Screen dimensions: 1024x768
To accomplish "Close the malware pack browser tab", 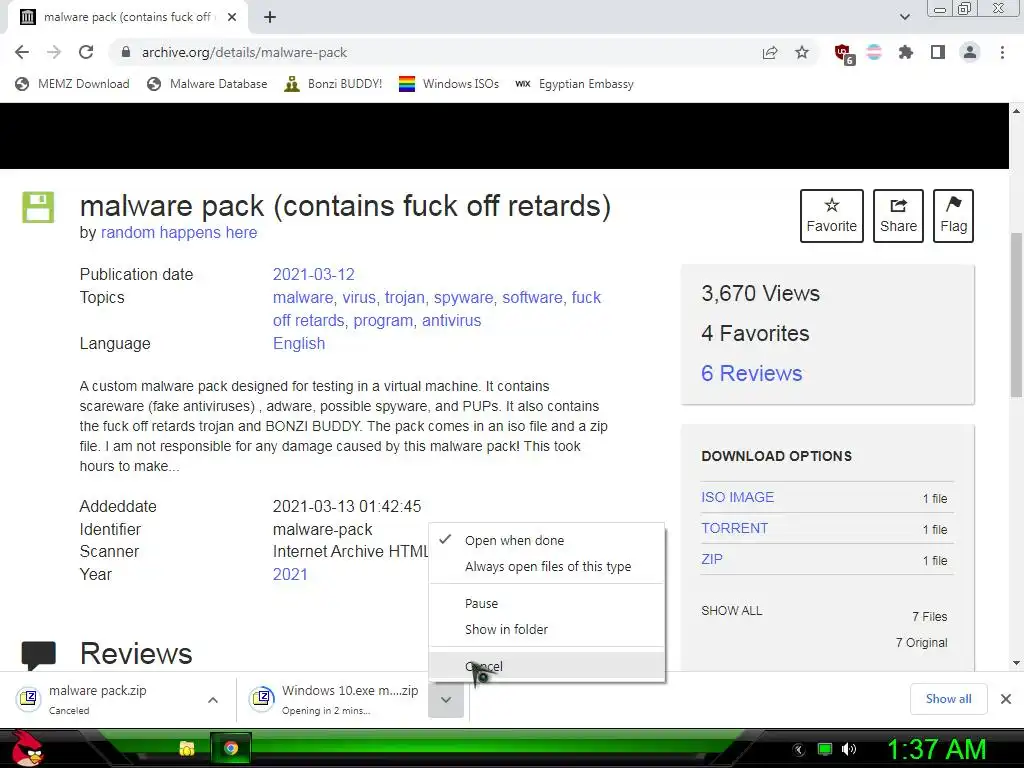I will [232, 17].
